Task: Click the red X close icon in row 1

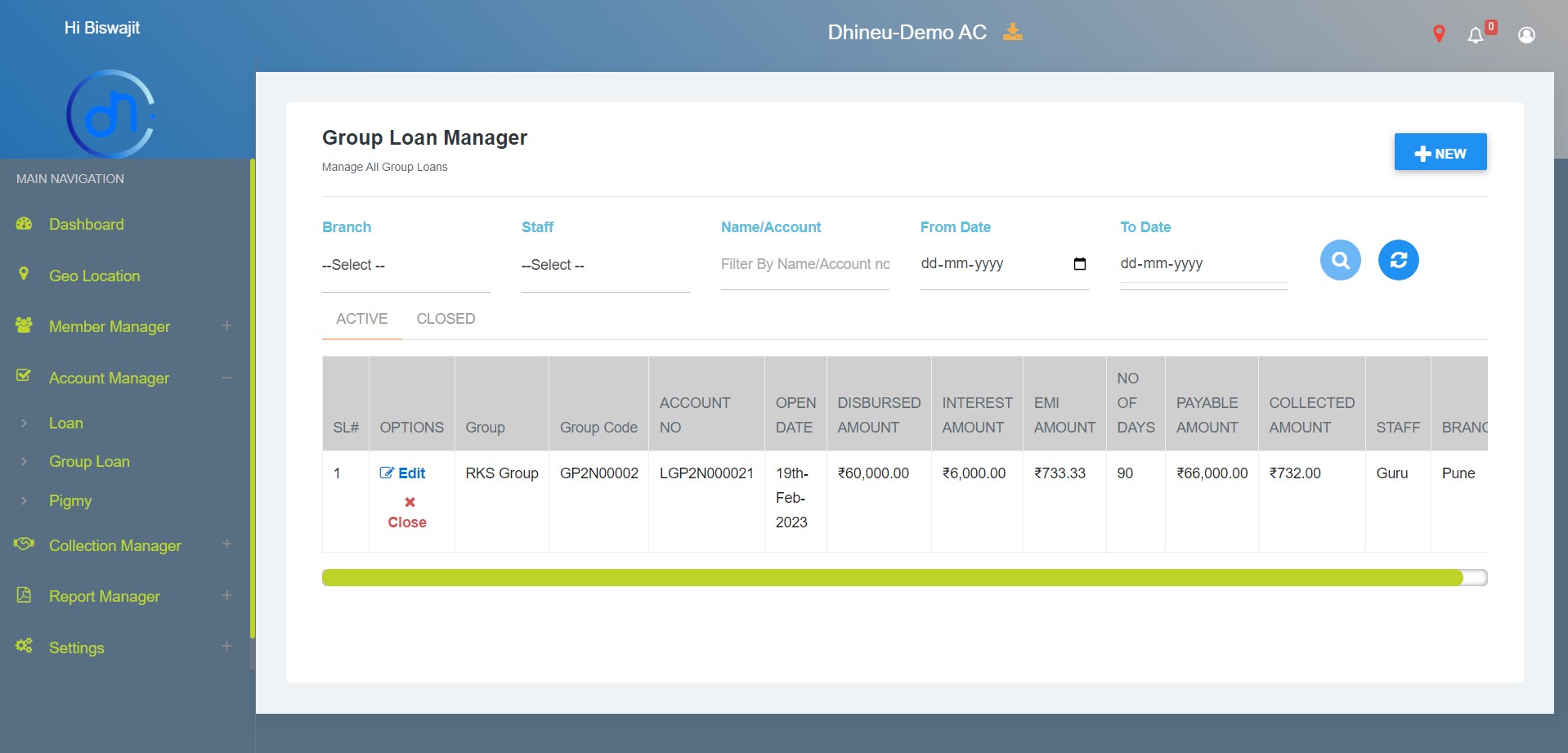Action: (x=410, y=502)
